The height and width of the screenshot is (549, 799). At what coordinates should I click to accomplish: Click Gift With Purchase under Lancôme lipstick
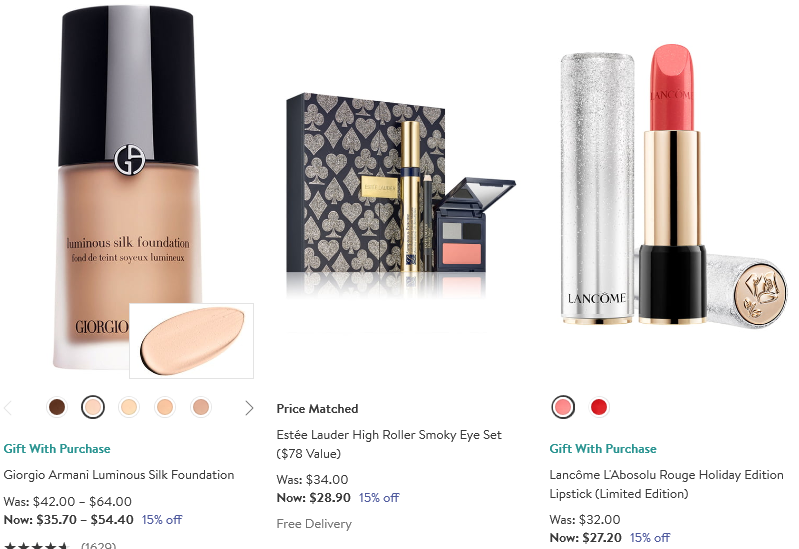tap(603, 449)
